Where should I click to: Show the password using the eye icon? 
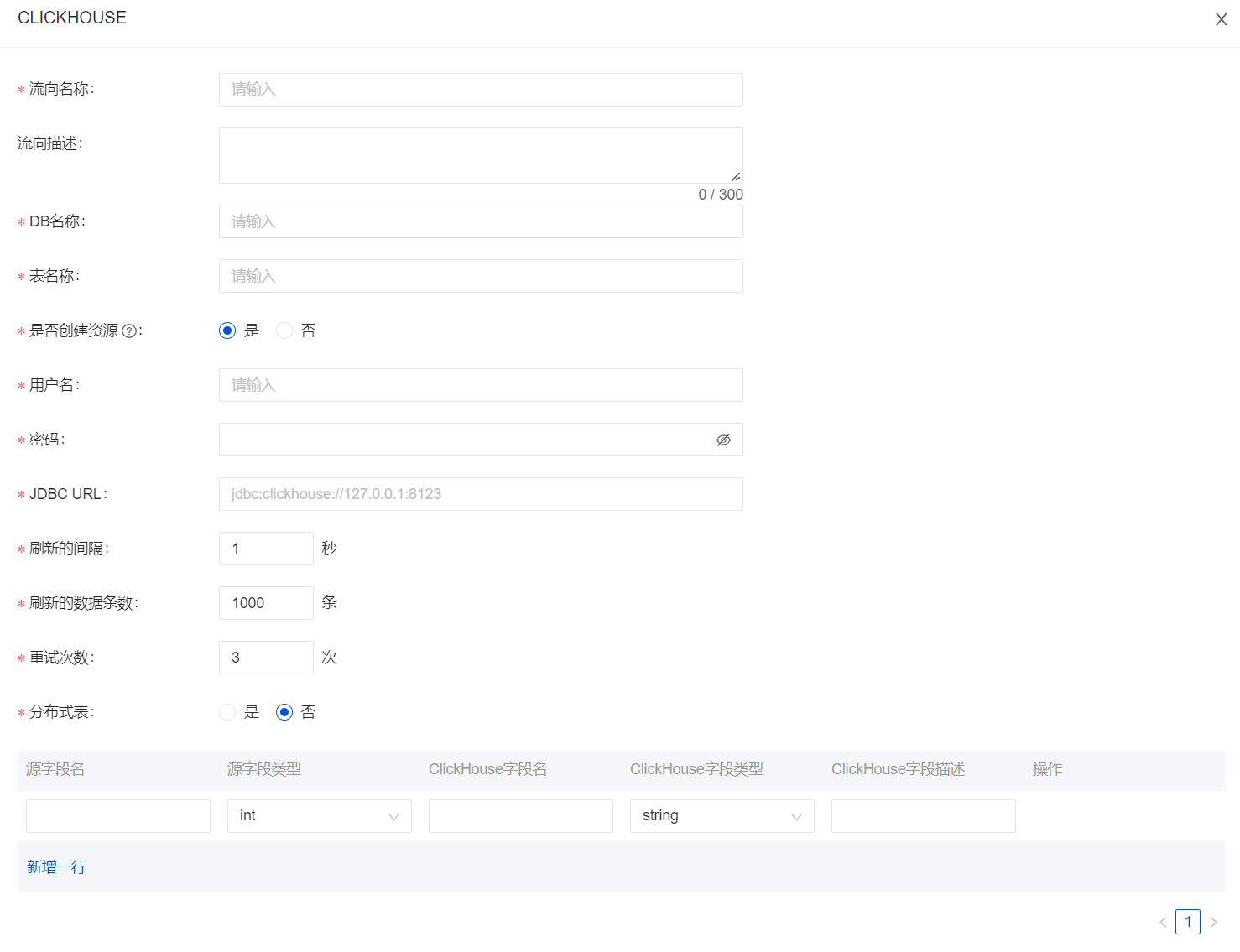tap(722, 439)
